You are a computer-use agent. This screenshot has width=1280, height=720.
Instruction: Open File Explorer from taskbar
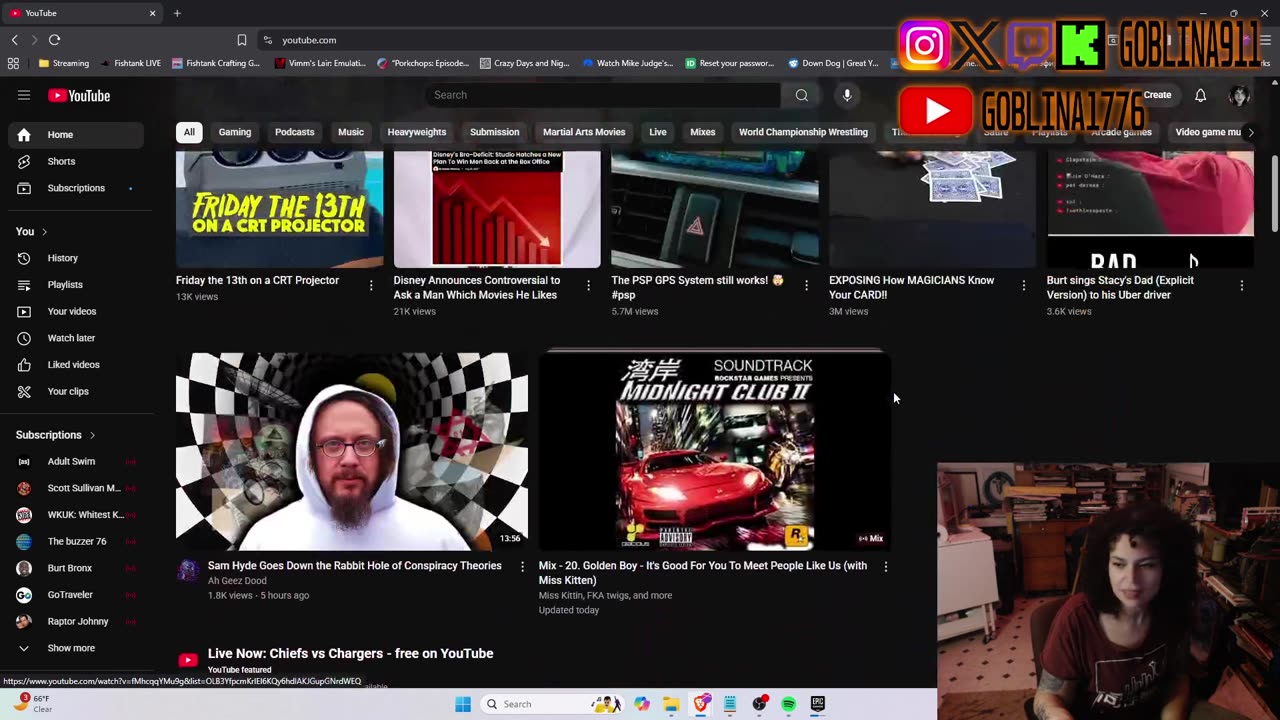pos(671,704)
